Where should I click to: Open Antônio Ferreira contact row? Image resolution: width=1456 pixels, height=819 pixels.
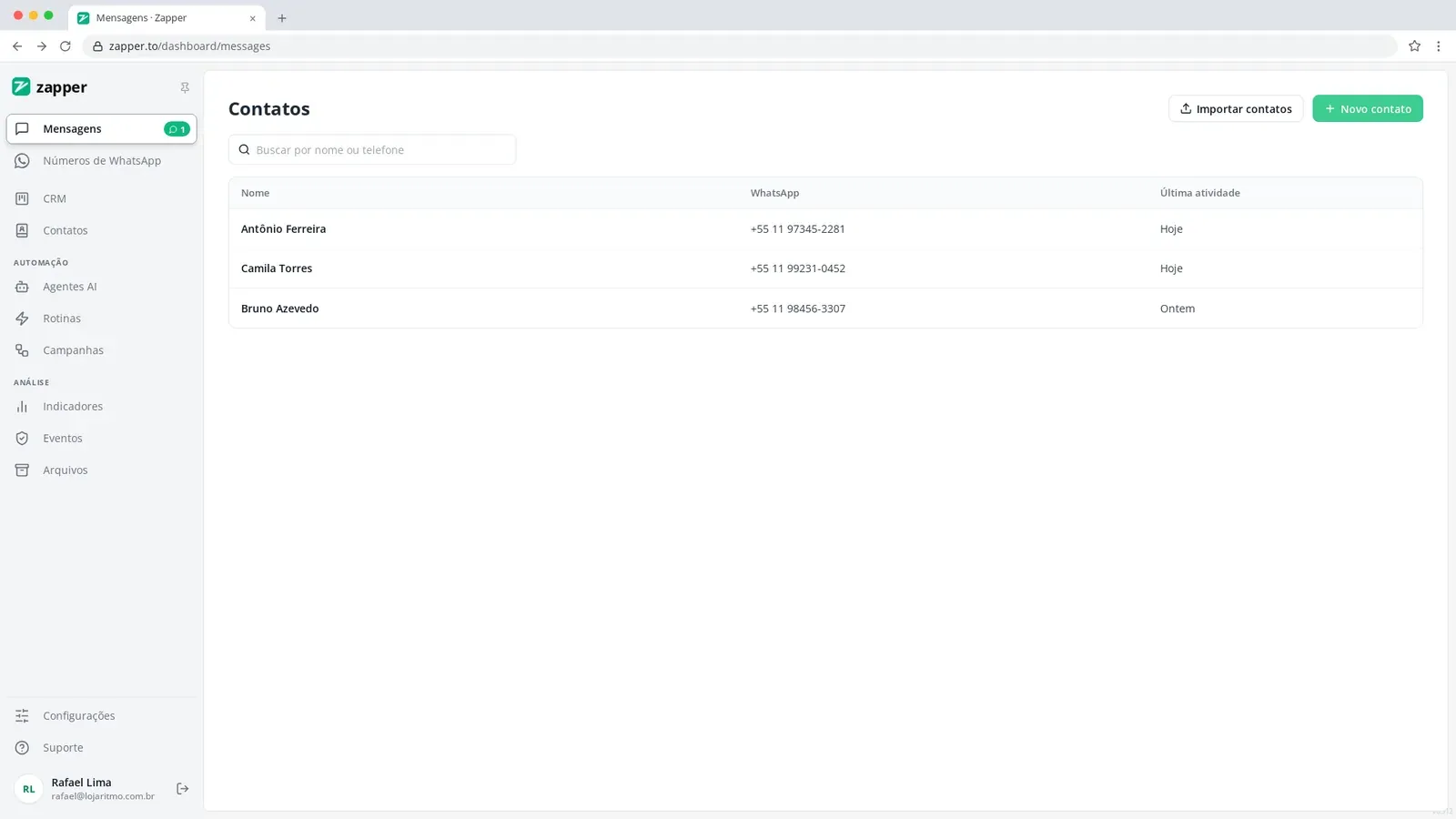click(825, 229)
